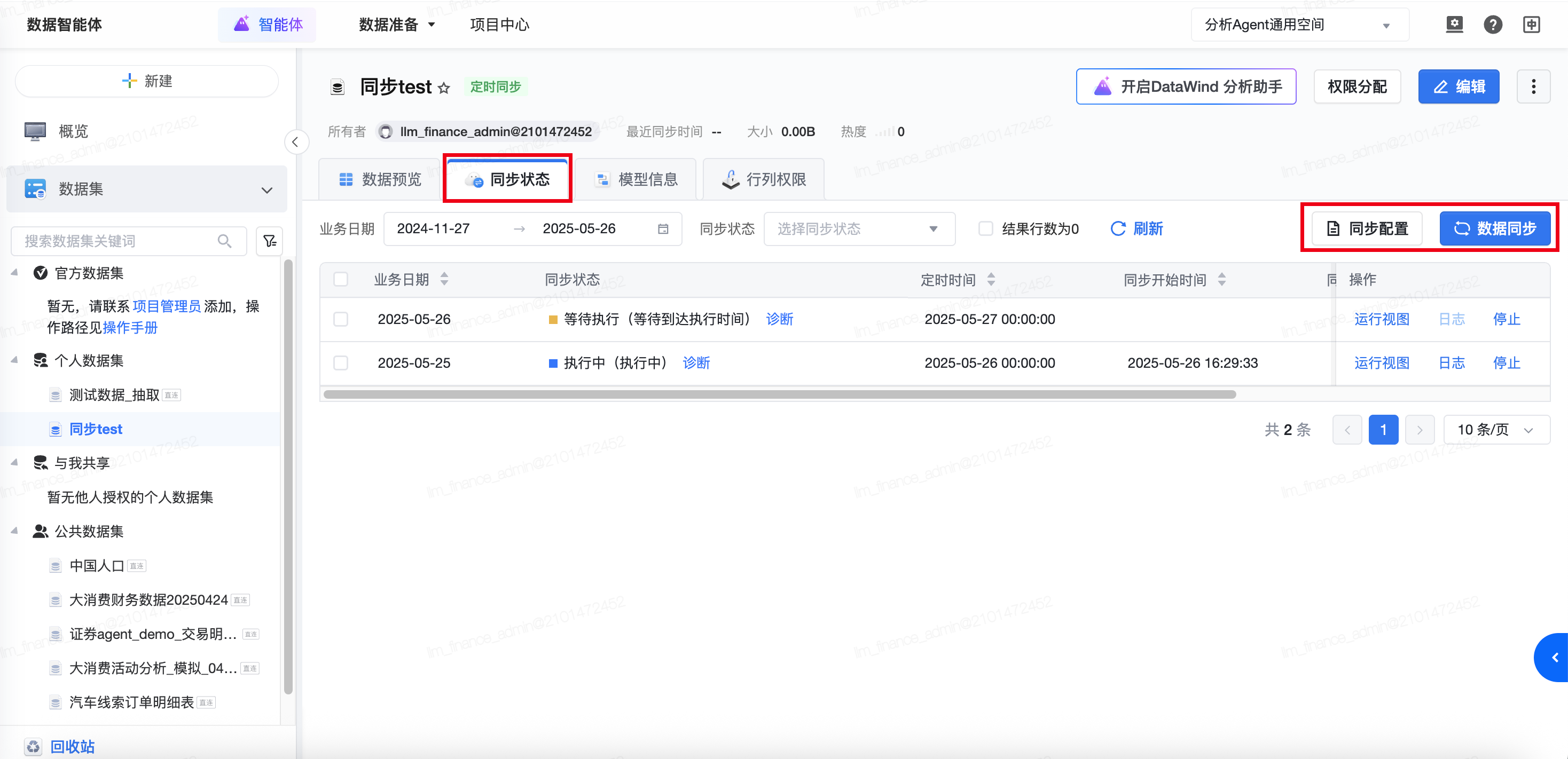
Task: Click the plus icon in 新建
Action: tap(129, 81)
